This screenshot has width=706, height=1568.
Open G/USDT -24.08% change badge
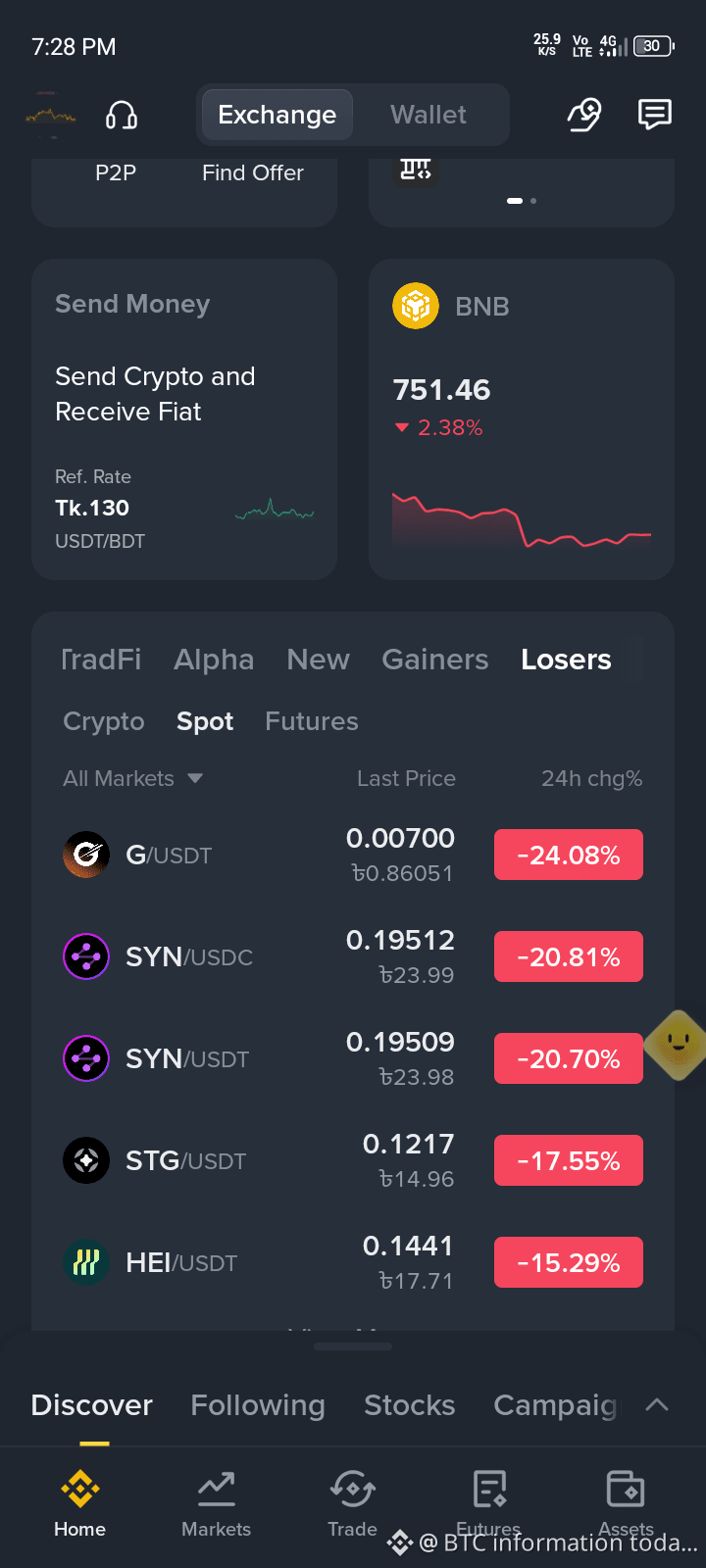(569, 855)
